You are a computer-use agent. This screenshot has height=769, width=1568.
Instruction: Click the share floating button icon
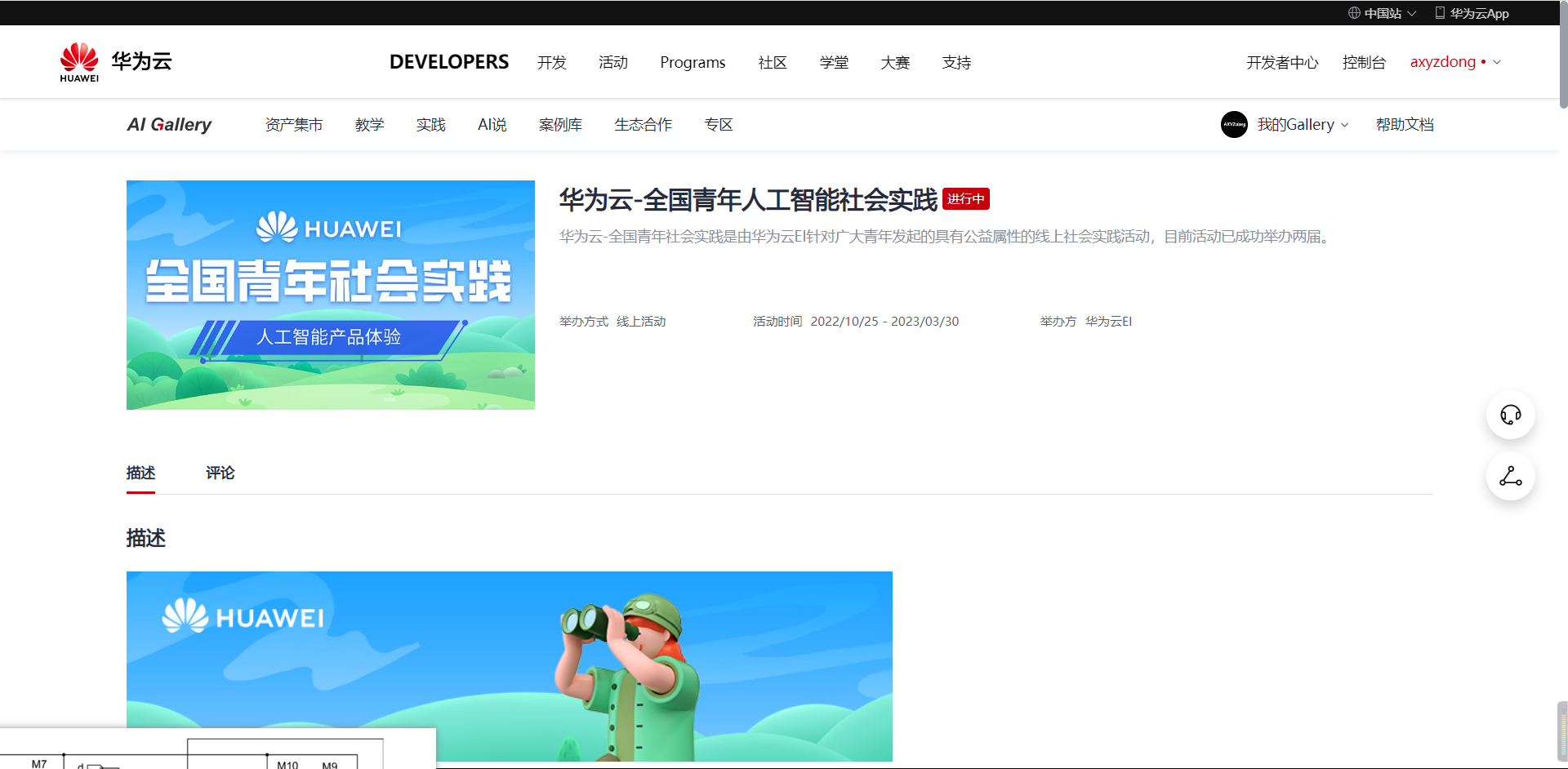(1510, 476)
